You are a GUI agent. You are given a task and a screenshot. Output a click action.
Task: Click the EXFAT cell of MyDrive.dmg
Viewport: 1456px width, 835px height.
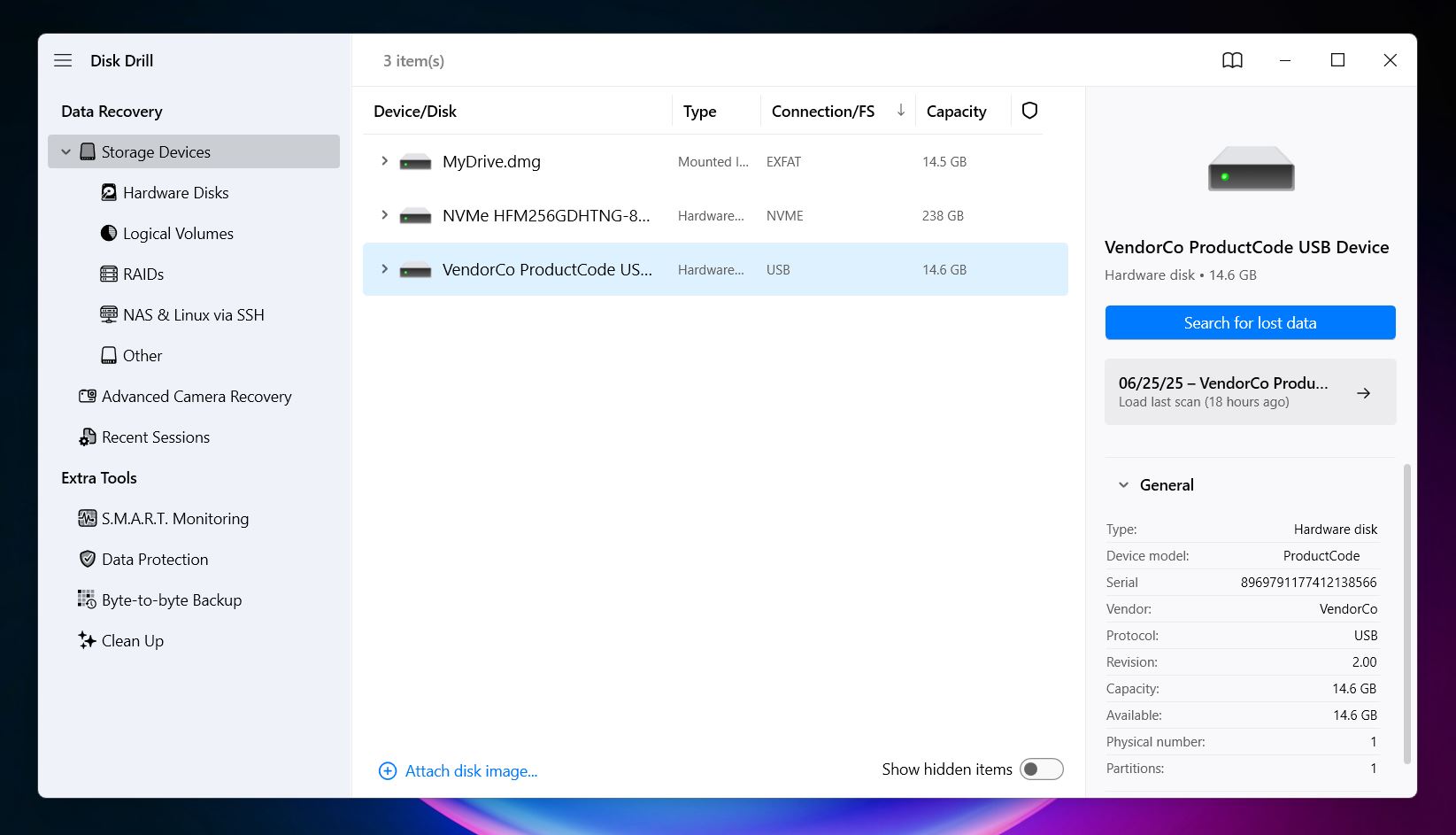pyautogui.click(x=783, y=162)
